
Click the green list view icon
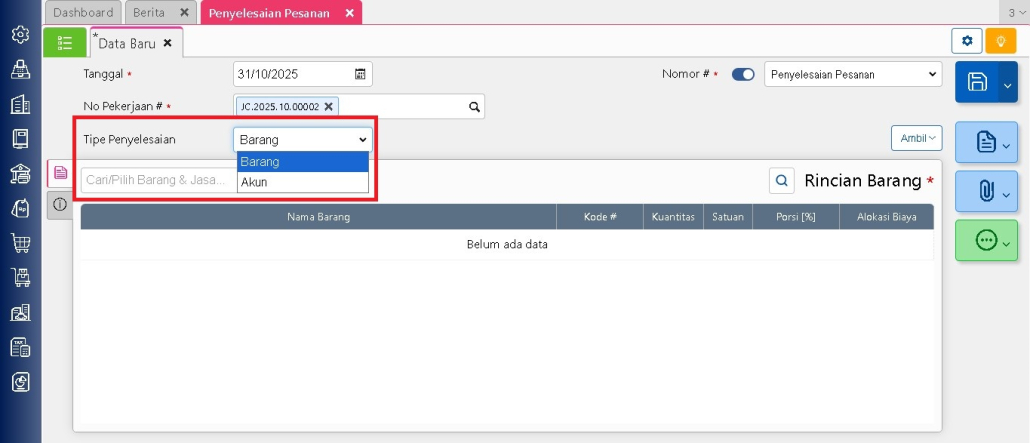[65, 42]
